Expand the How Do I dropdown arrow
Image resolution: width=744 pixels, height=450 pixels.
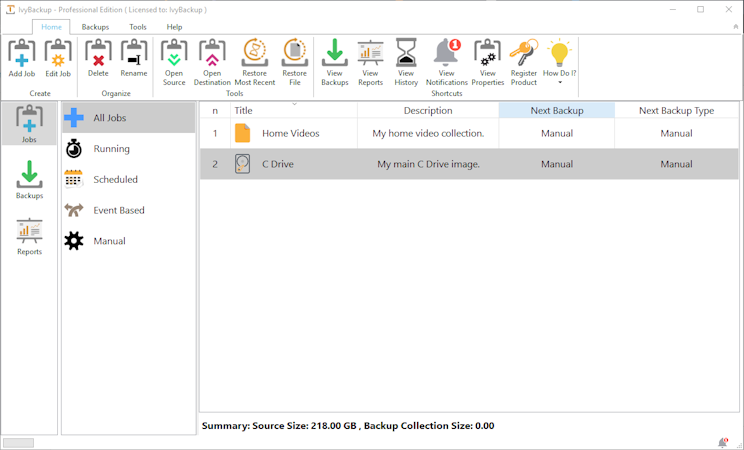click(x=560, y=83)
